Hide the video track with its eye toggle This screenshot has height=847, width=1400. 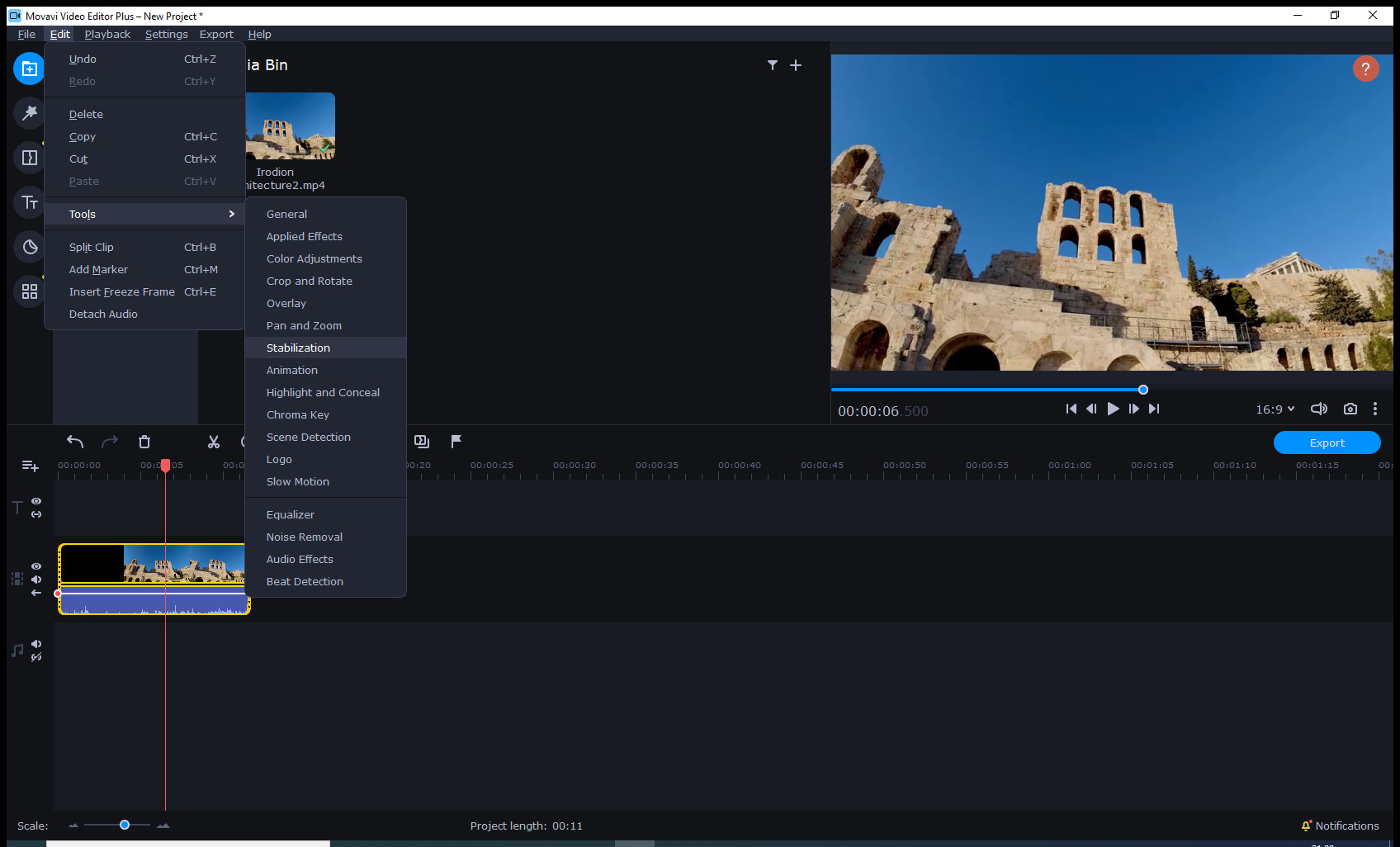pyautogui.click(x=36, y=566)
